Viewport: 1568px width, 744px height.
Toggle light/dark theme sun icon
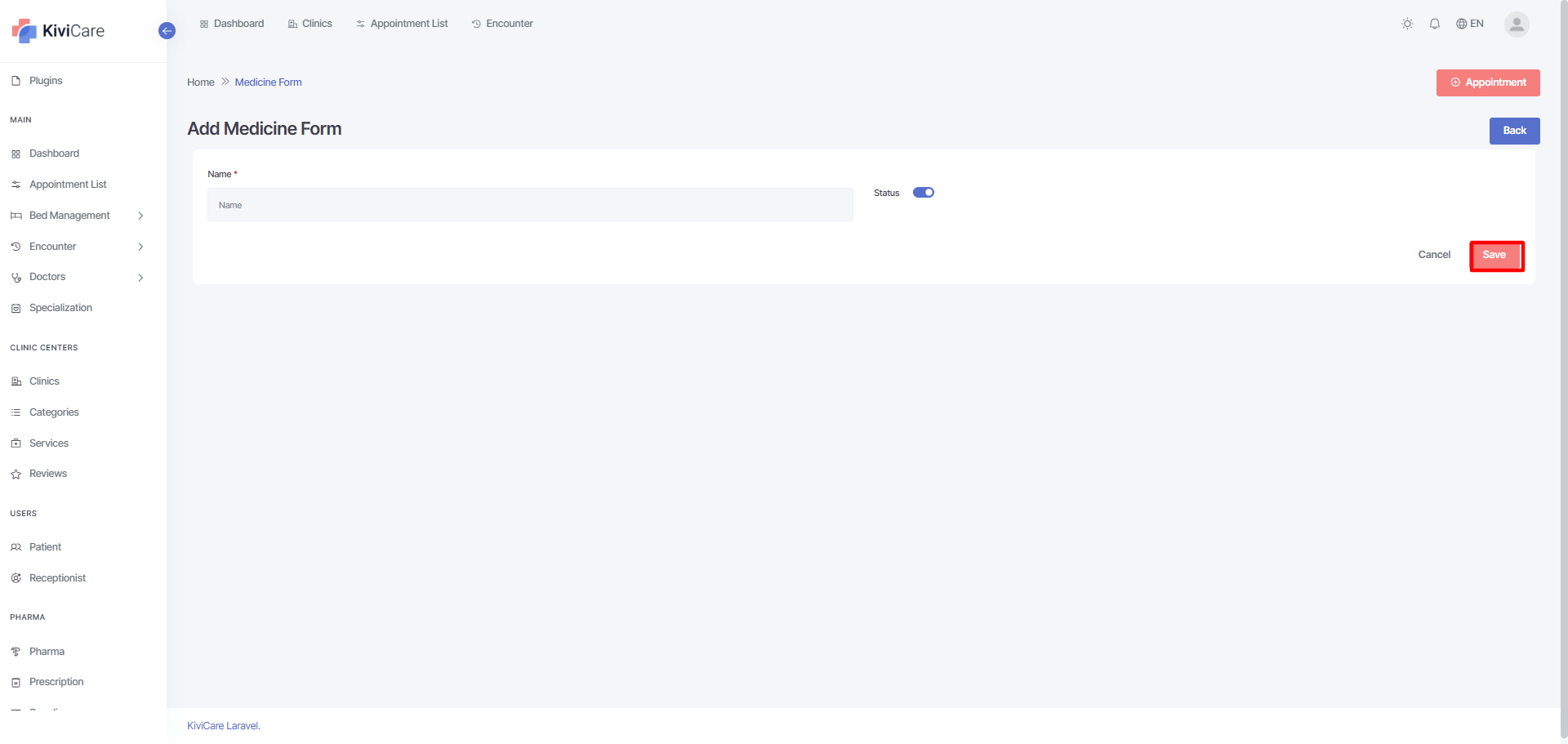pos(1407,24)
